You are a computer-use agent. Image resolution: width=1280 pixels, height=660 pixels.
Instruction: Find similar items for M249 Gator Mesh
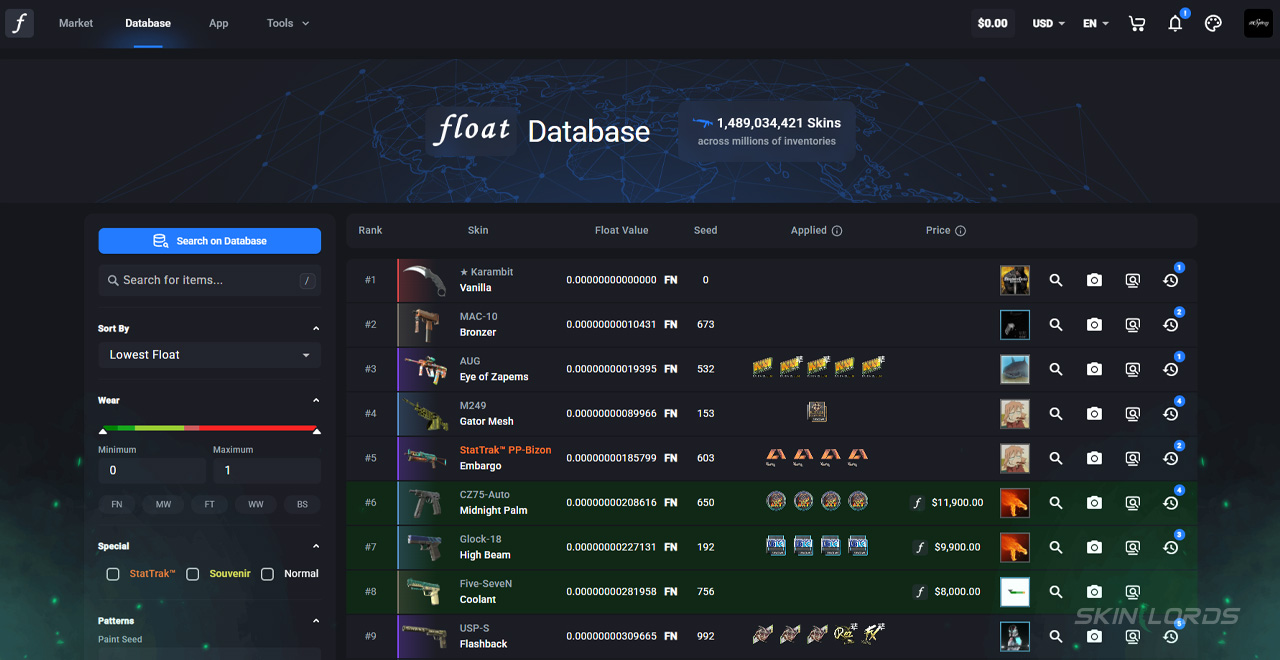coord(1132,414)
